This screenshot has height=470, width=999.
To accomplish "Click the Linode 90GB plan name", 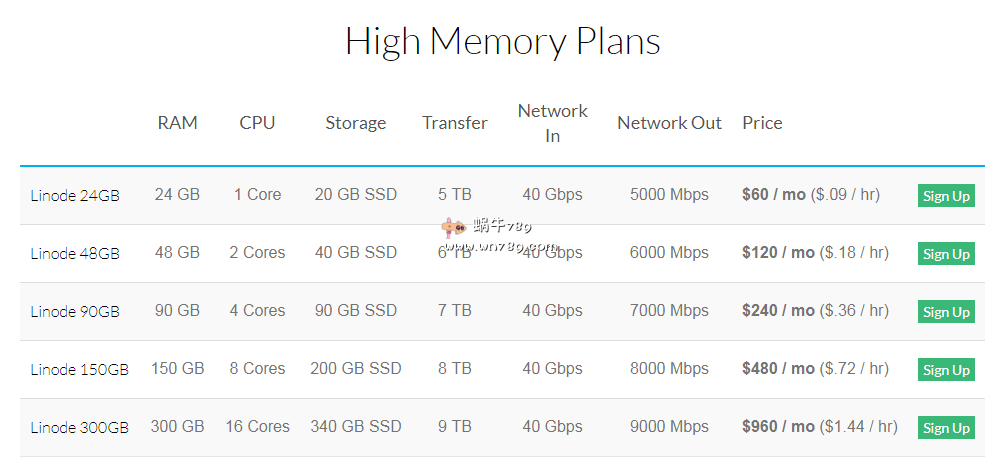I will 75,312.
